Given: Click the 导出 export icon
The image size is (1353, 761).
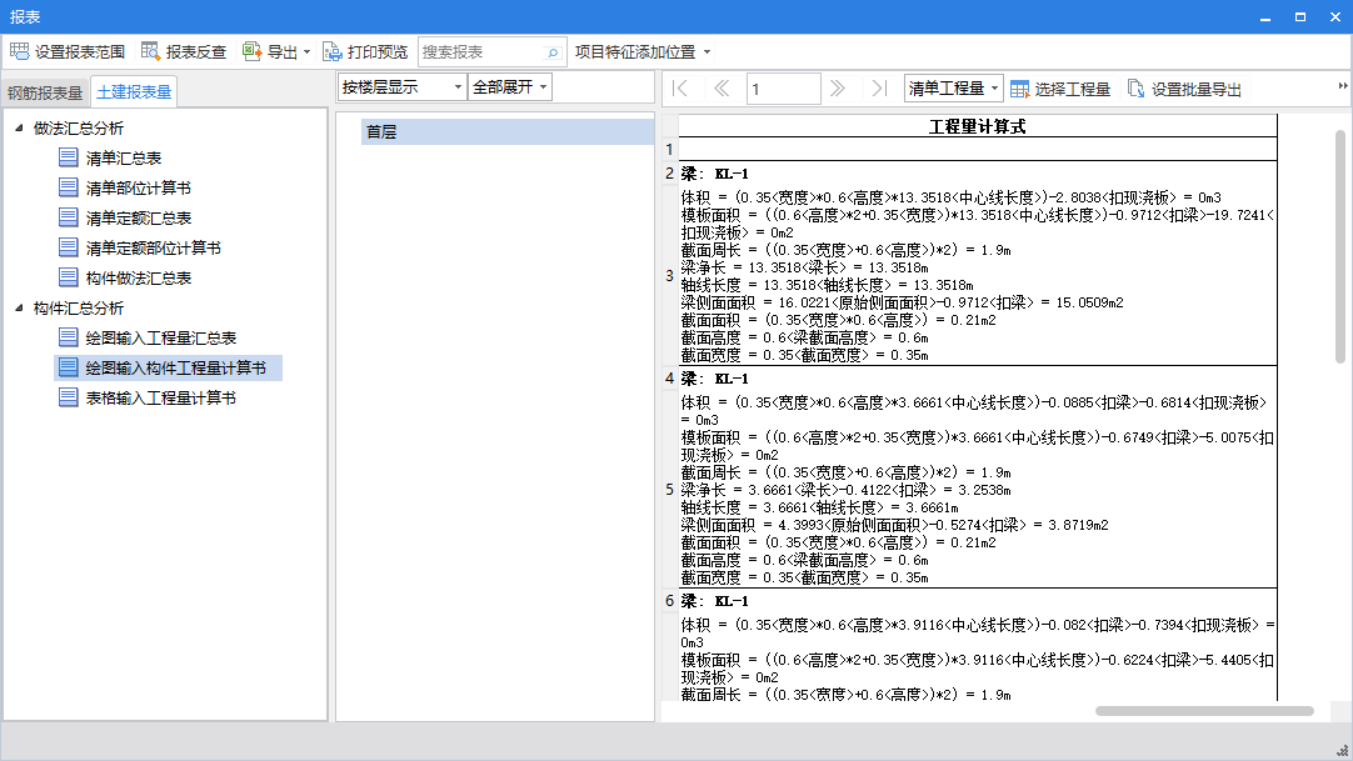Looking at the screenshot, I should (252, 51).
